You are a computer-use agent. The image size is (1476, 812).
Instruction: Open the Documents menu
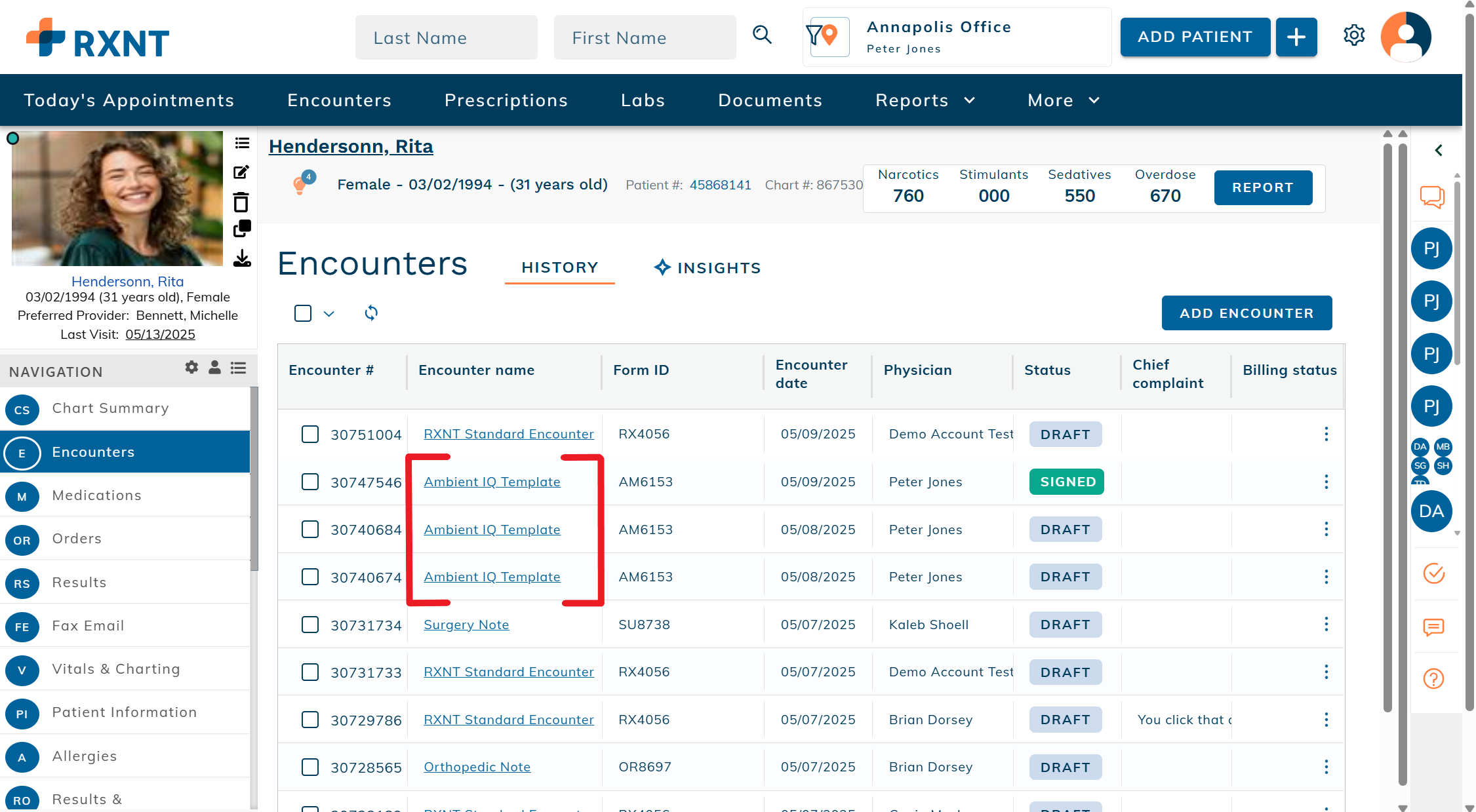(x=770, y=100)
